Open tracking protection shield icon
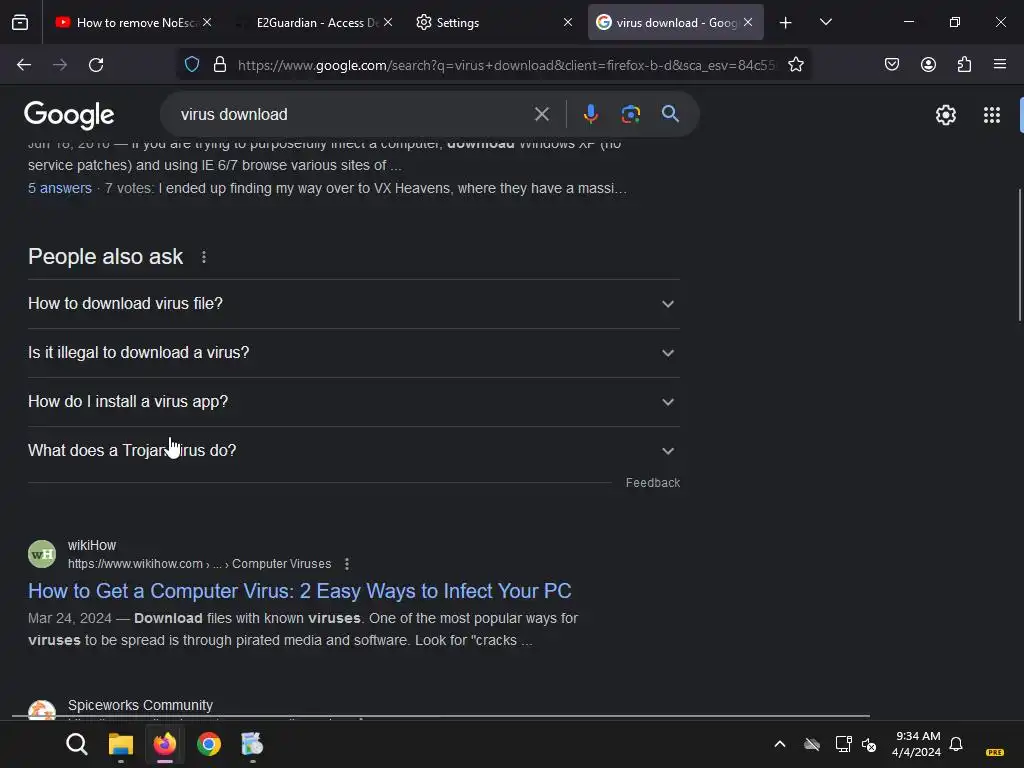 pyautogui.click(x=191, y=65)
